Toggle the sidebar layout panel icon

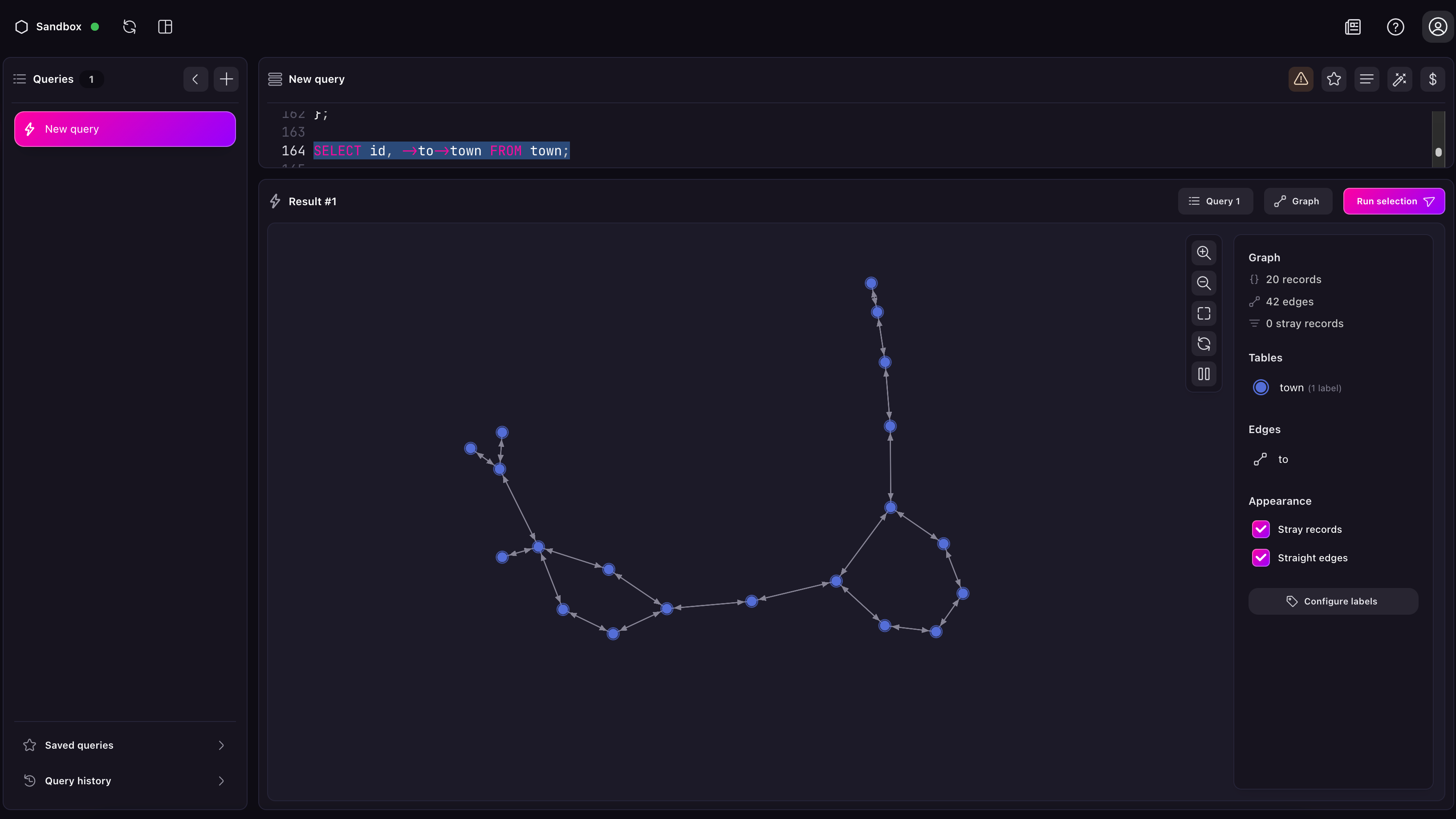coord(164,27)
